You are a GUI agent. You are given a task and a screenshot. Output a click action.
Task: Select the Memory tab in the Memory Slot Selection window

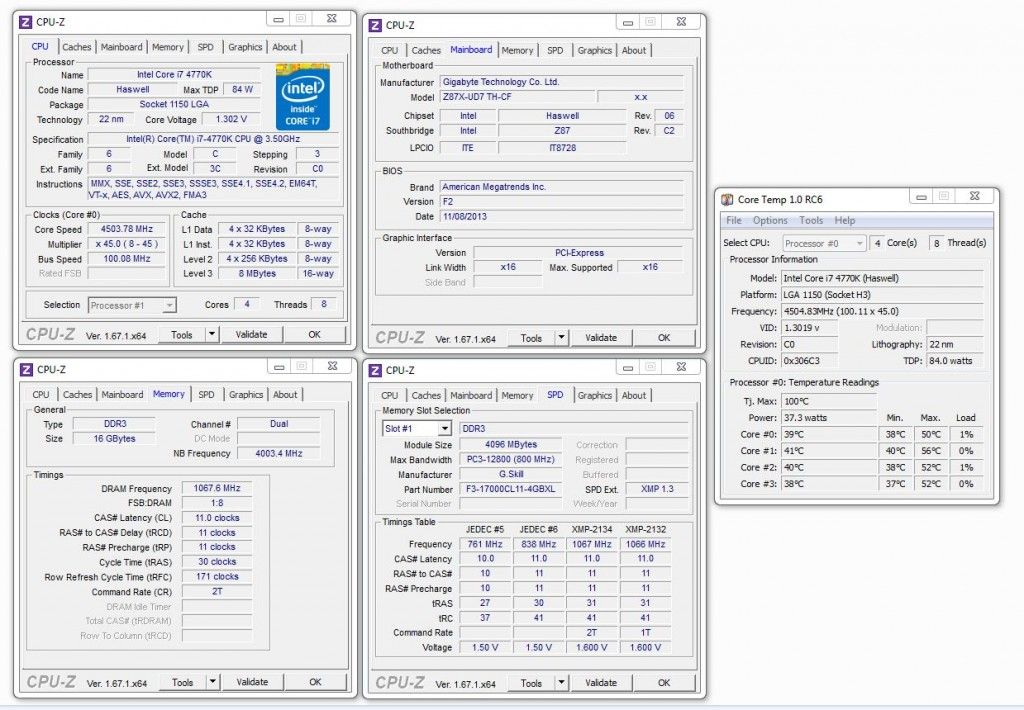click(x=517, y=395)
